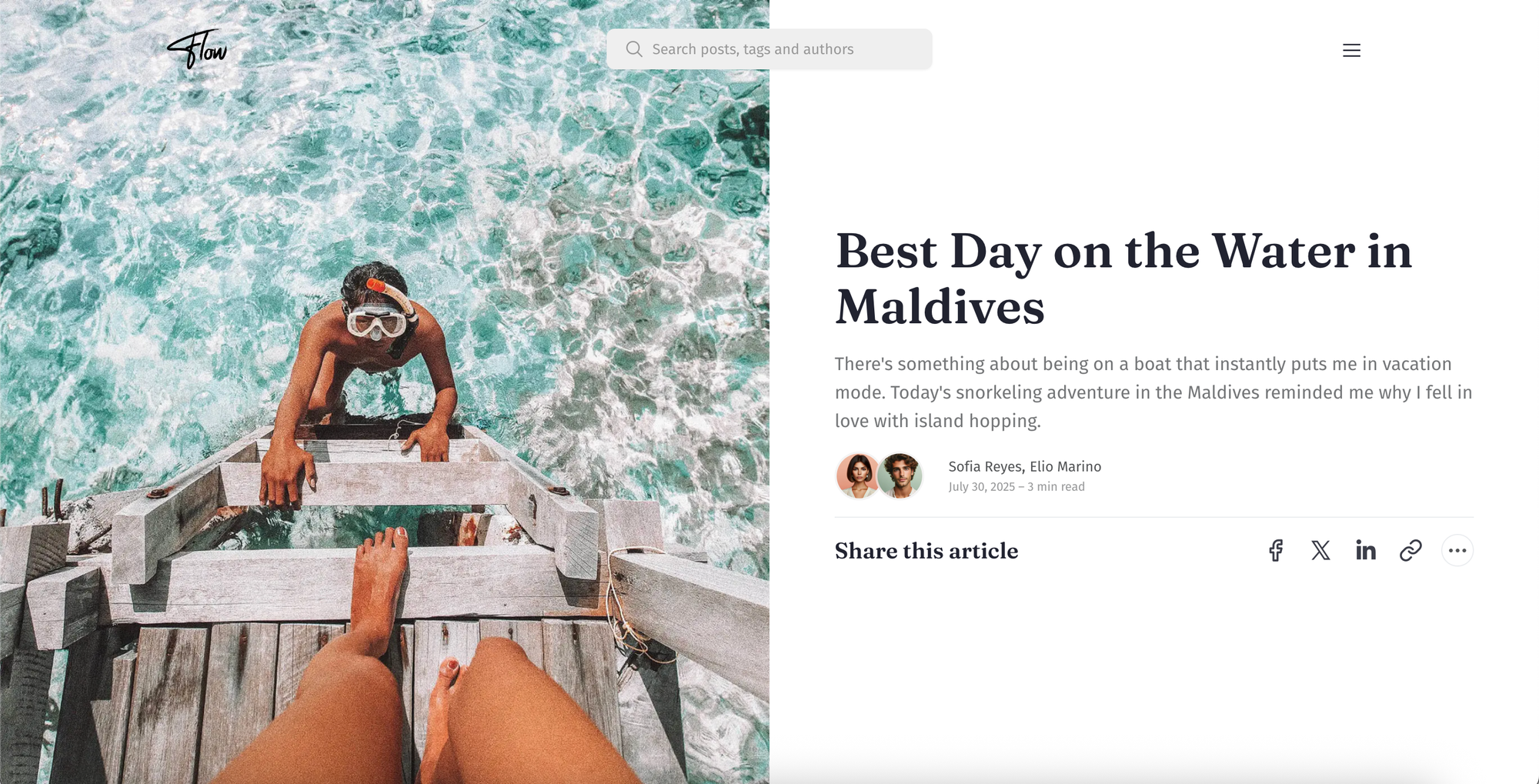This screenshot has width=1539, height=784.
Task: Click the snorkeler feature image
Action: 385,392
